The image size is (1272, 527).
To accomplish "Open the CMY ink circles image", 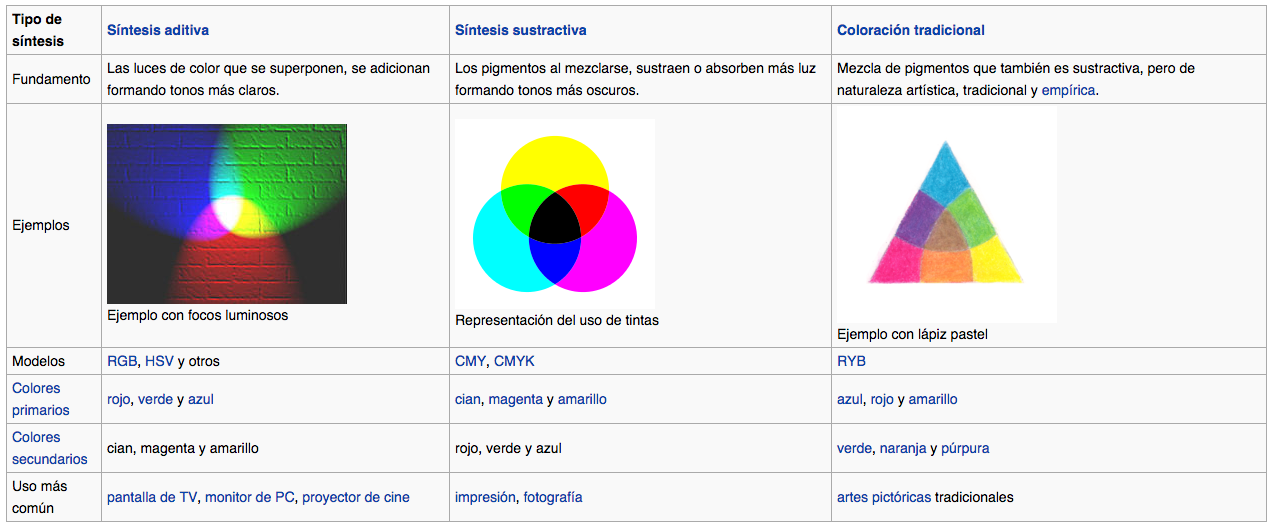I will [x=555, y=212].
